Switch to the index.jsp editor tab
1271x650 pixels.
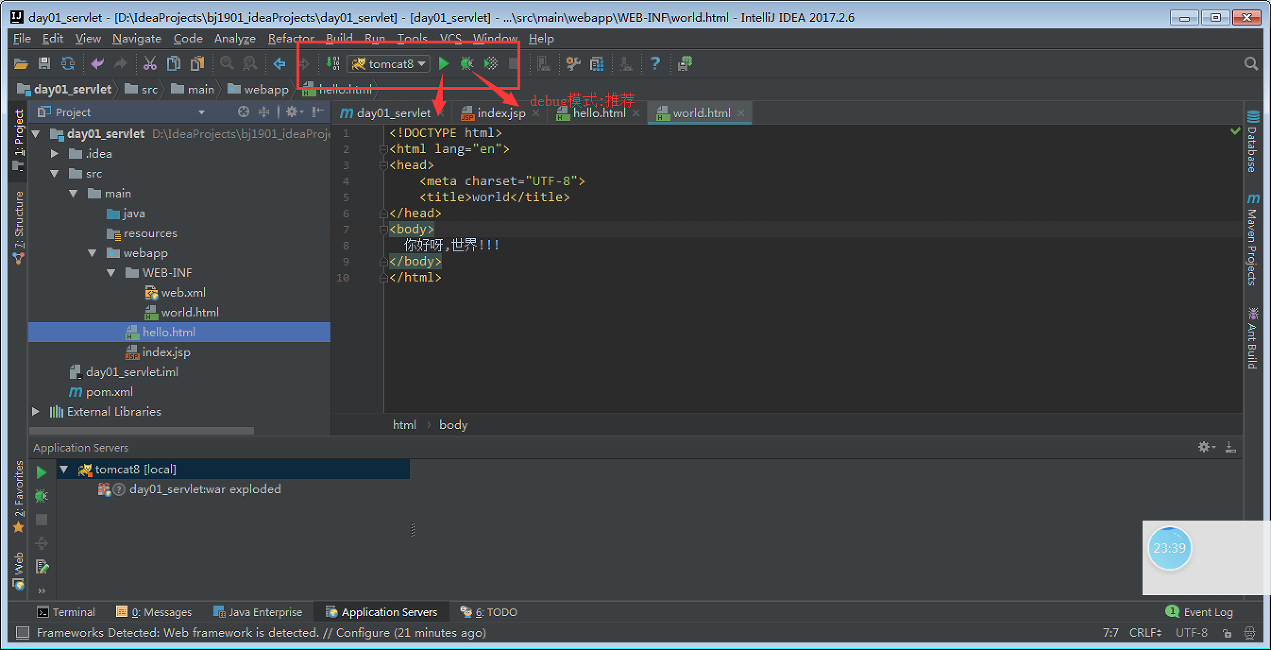[501, 113]
